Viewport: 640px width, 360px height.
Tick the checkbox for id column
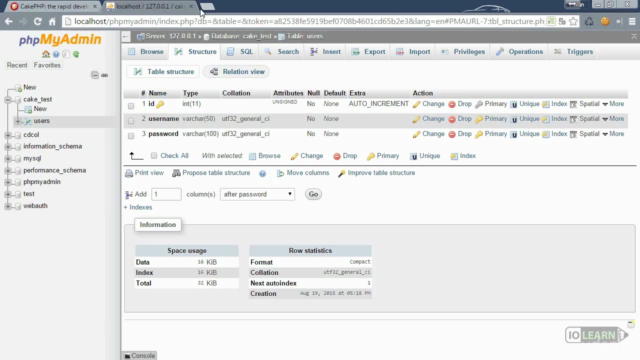(x=131, y=106)
